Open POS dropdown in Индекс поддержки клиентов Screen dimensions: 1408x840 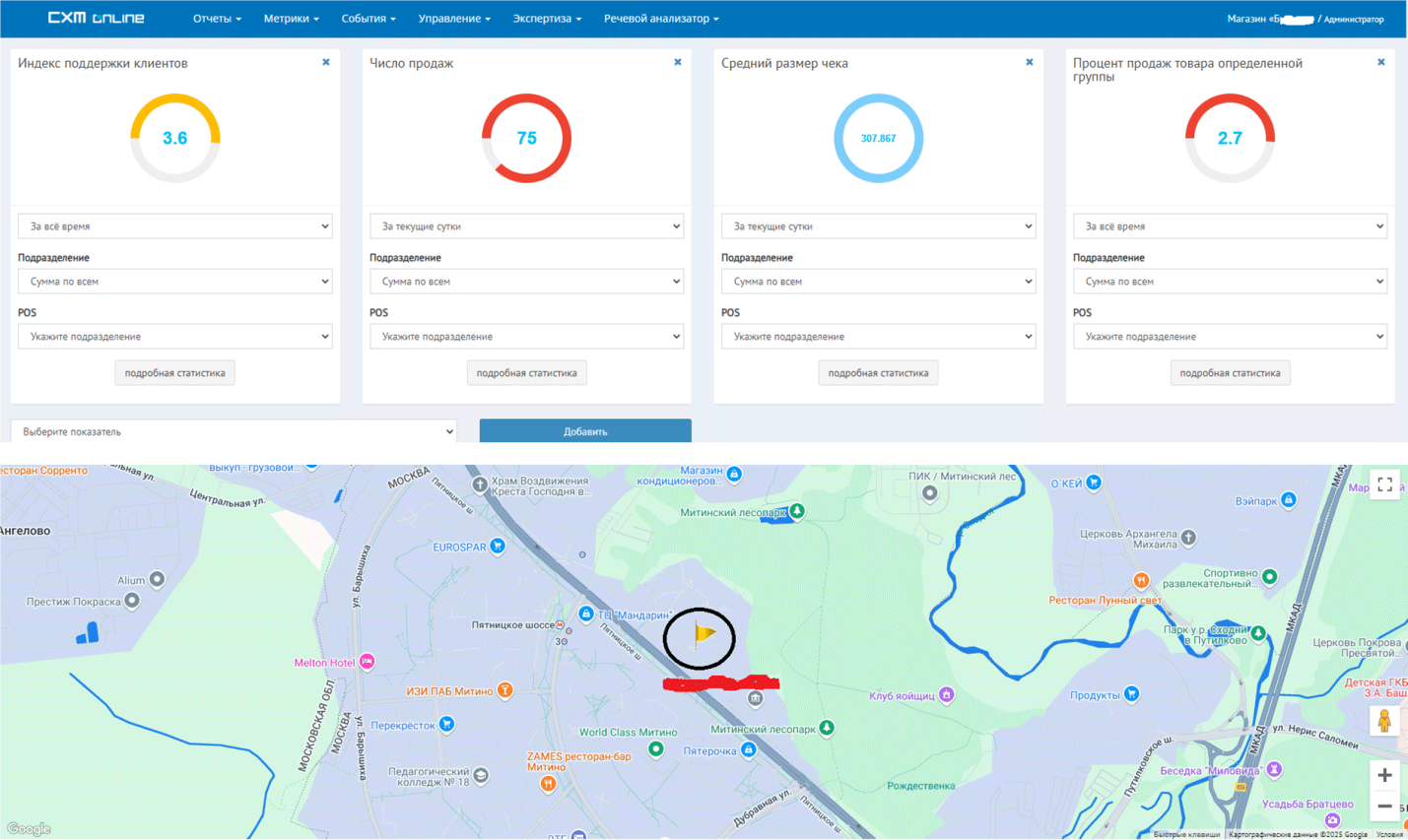click(x=174, y=337)
